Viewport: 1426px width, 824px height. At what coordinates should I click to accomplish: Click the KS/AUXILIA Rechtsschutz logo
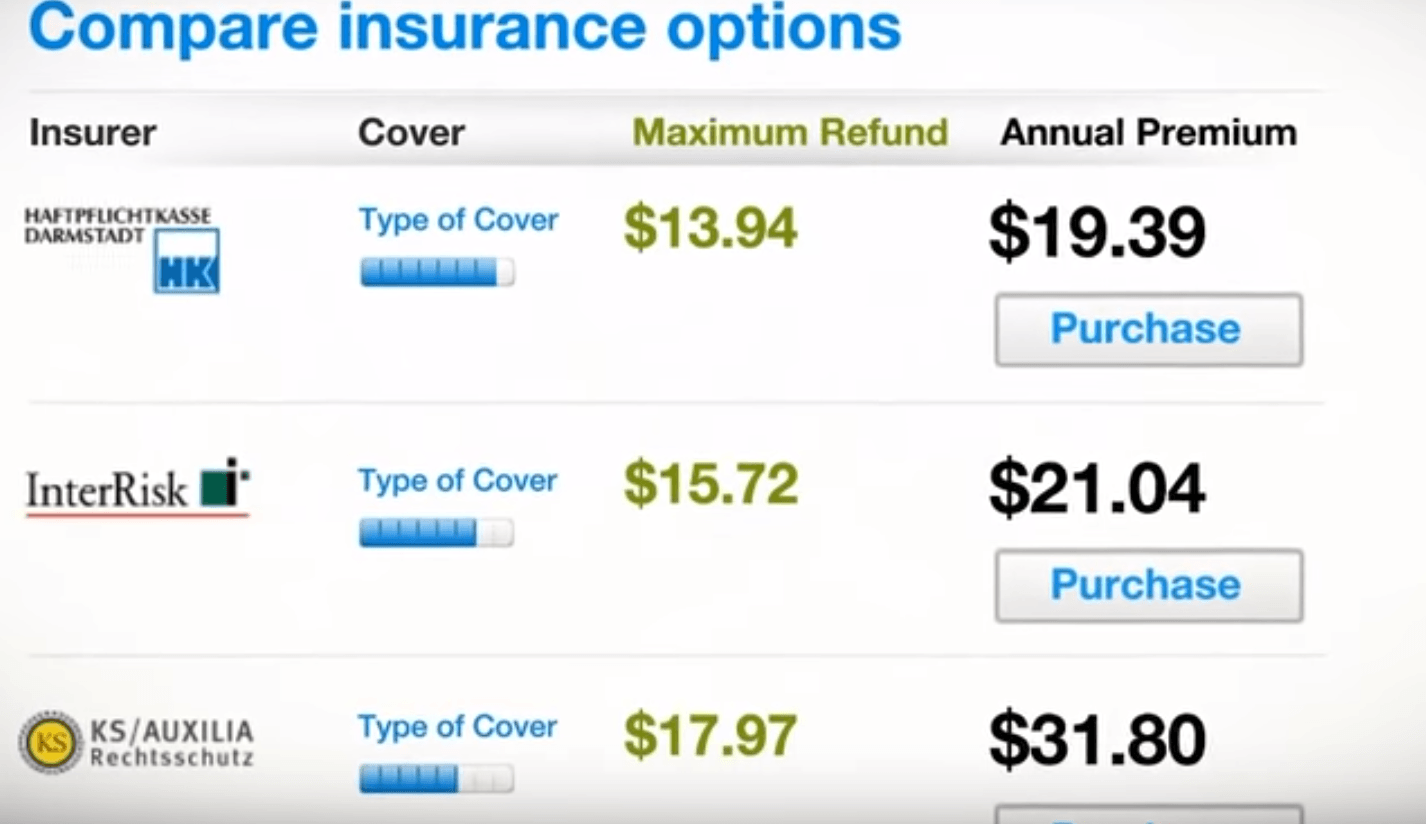137,742
